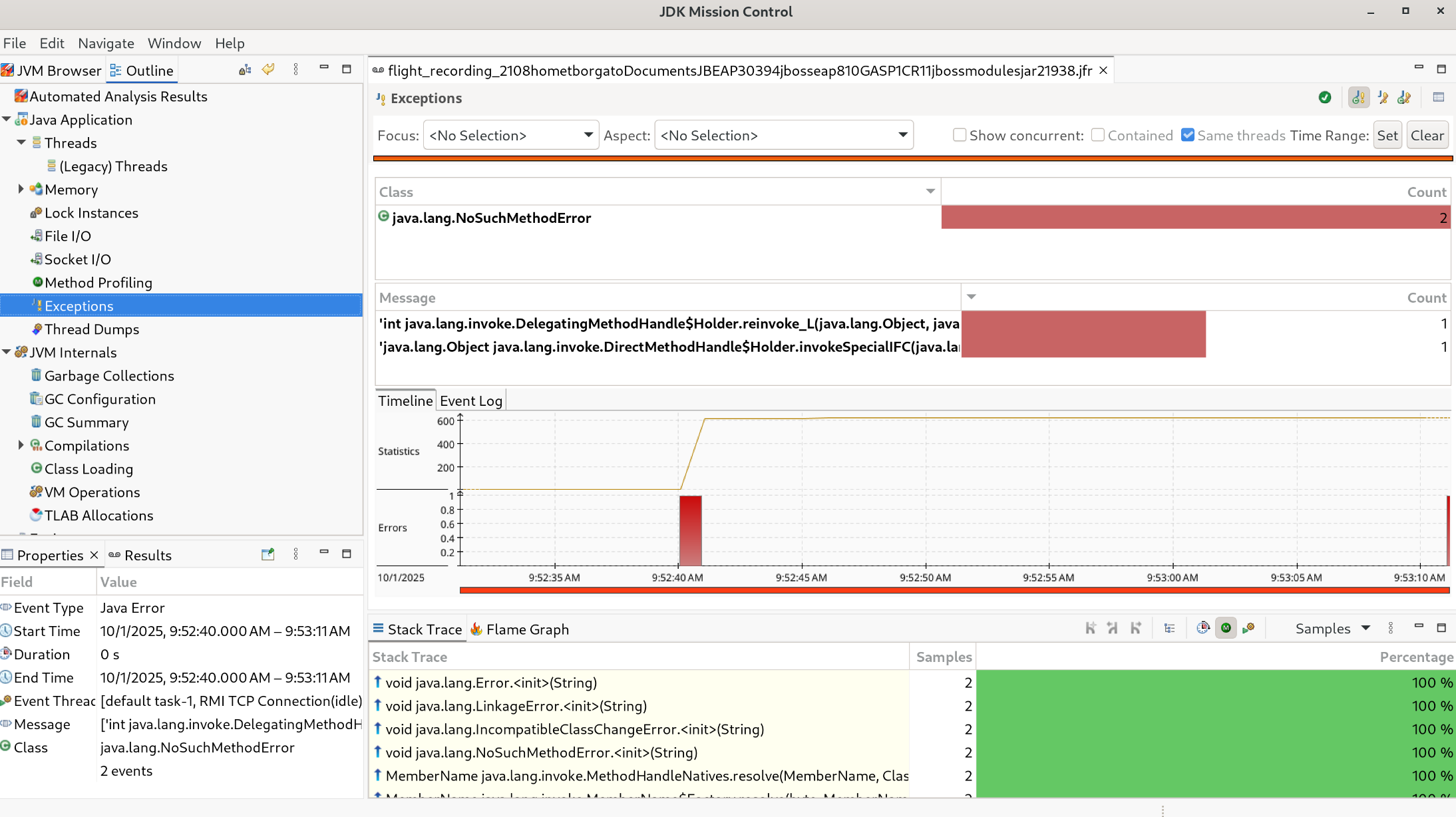Screen dimensions: 1456x817
Task: Click the green checkmark analysis results icon
Action: [x=1324, y=98]
